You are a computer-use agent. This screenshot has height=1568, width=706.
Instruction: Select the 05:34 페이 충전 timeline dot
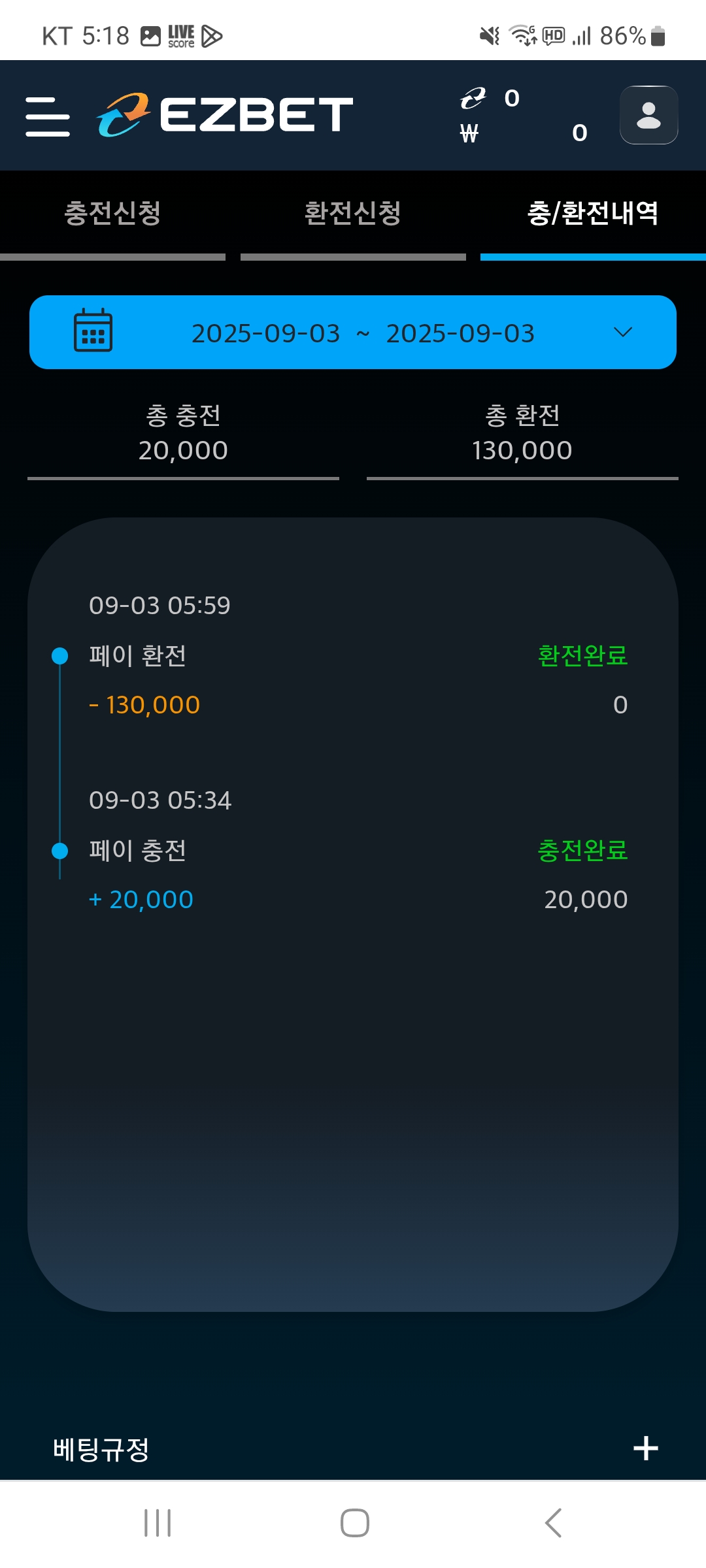pyautogui.click(x=60, y=850)
